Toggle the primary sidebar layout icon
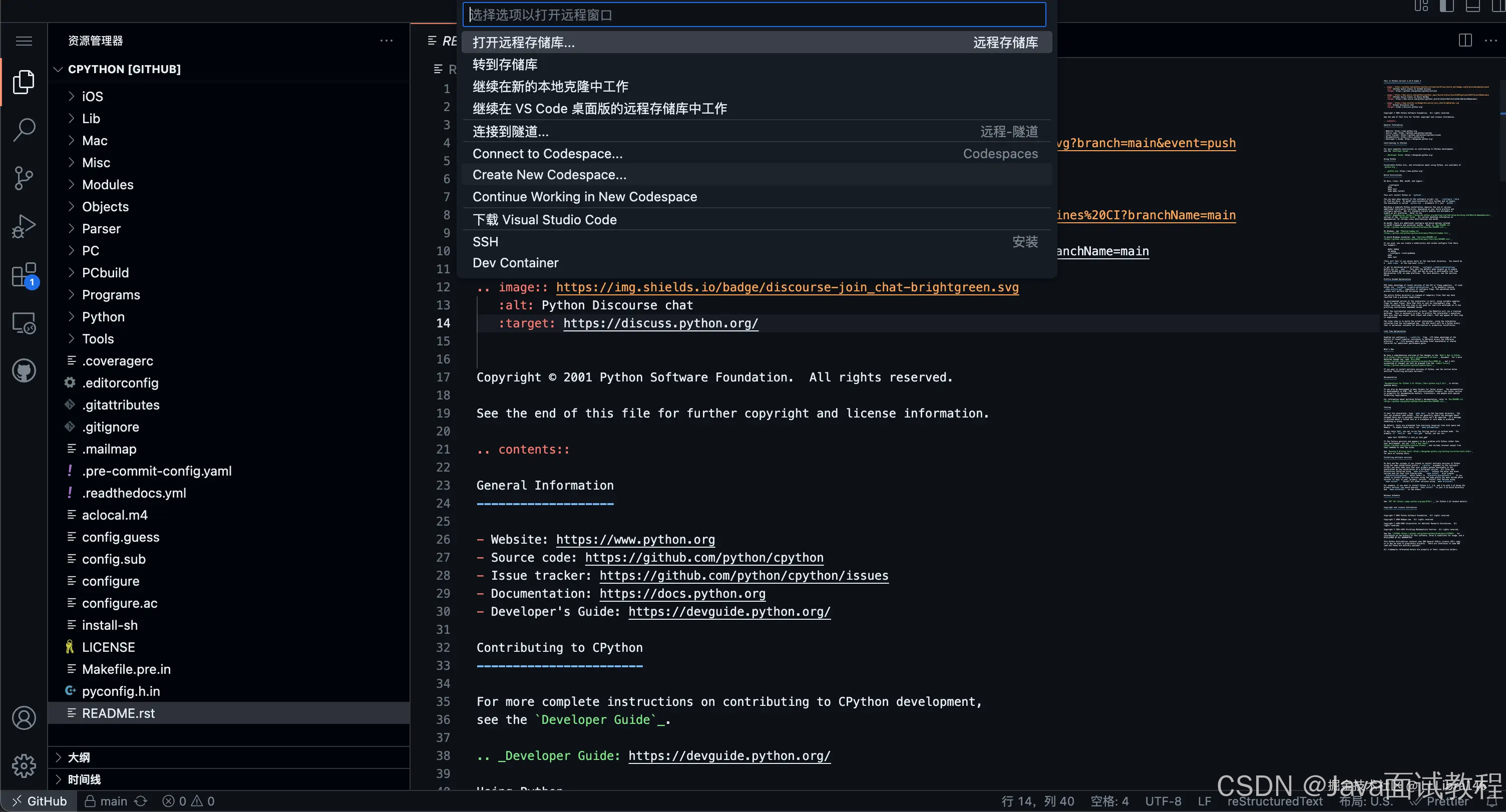Viewport: 1506px width, 812px height. click(x=1446, y=7)
